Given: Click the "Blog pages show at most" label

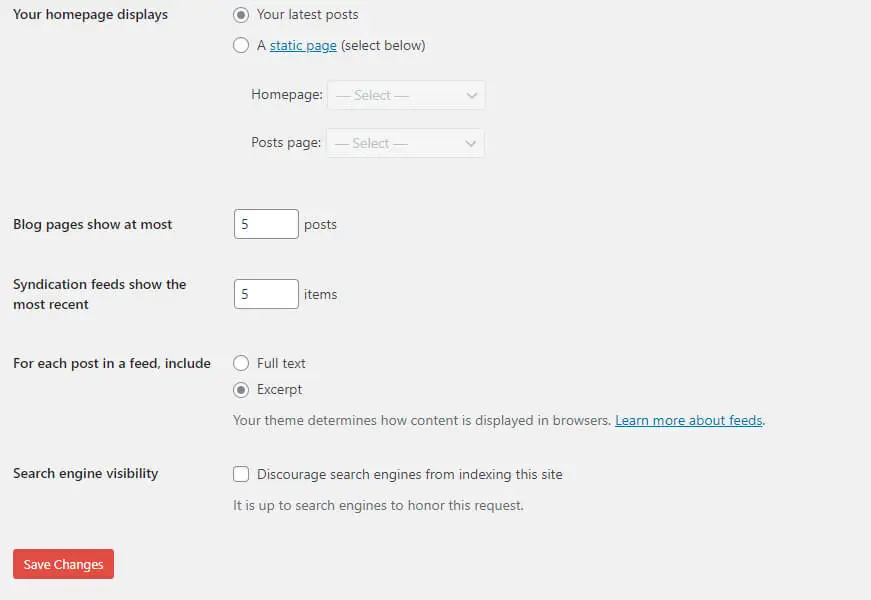Looking at the screenshot, I should click(93, 224).
